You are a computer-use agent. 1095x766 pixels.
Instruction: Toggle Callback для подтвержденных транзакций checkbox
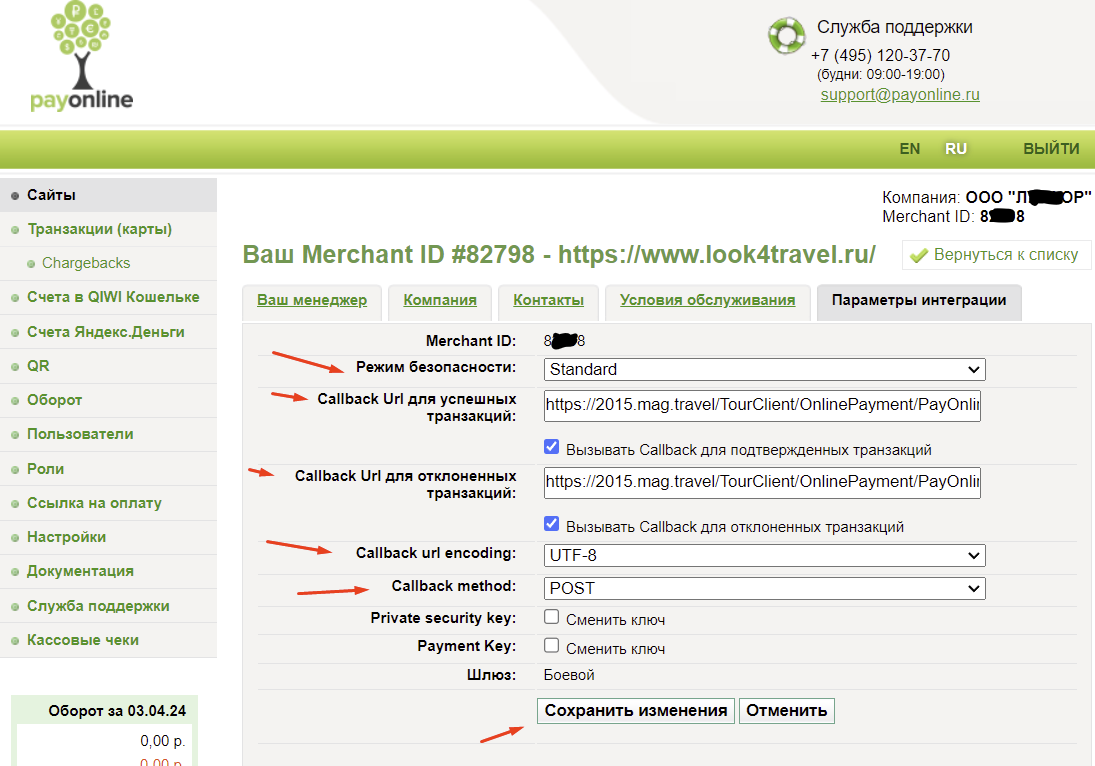pyautogui.click(x=552, y=447)
